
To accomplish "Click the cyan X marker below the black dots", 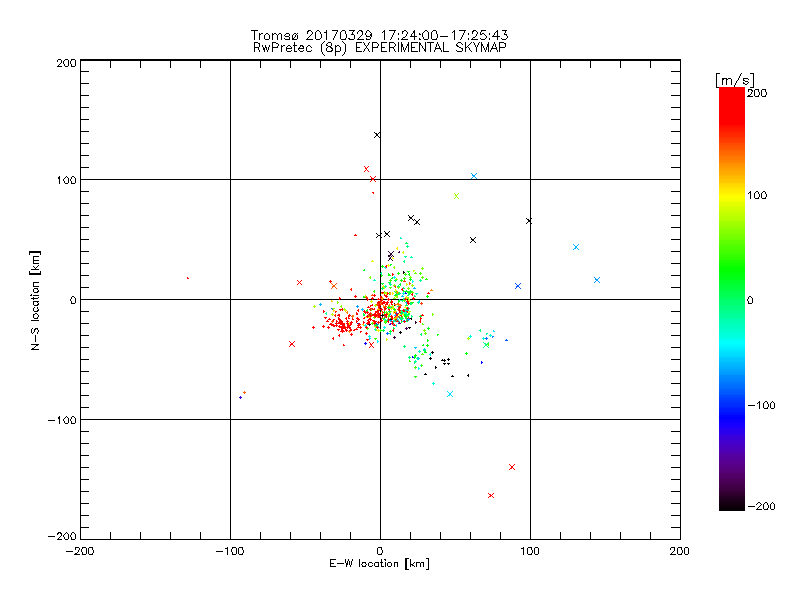I will (450, 394).
